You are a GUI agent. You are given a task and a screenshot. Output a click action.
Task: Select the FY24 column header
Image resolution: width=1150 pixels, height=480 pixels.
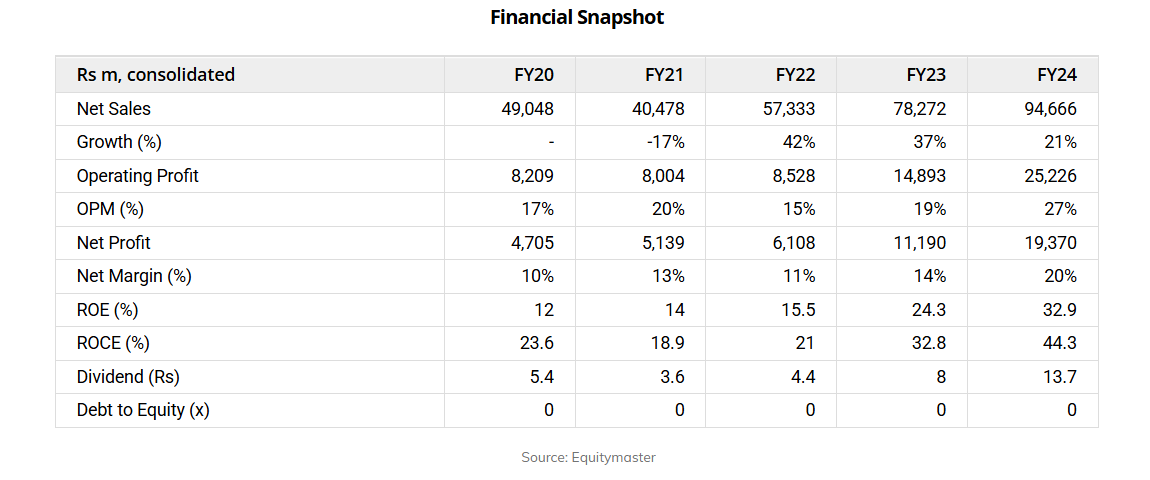point(1057,75)
